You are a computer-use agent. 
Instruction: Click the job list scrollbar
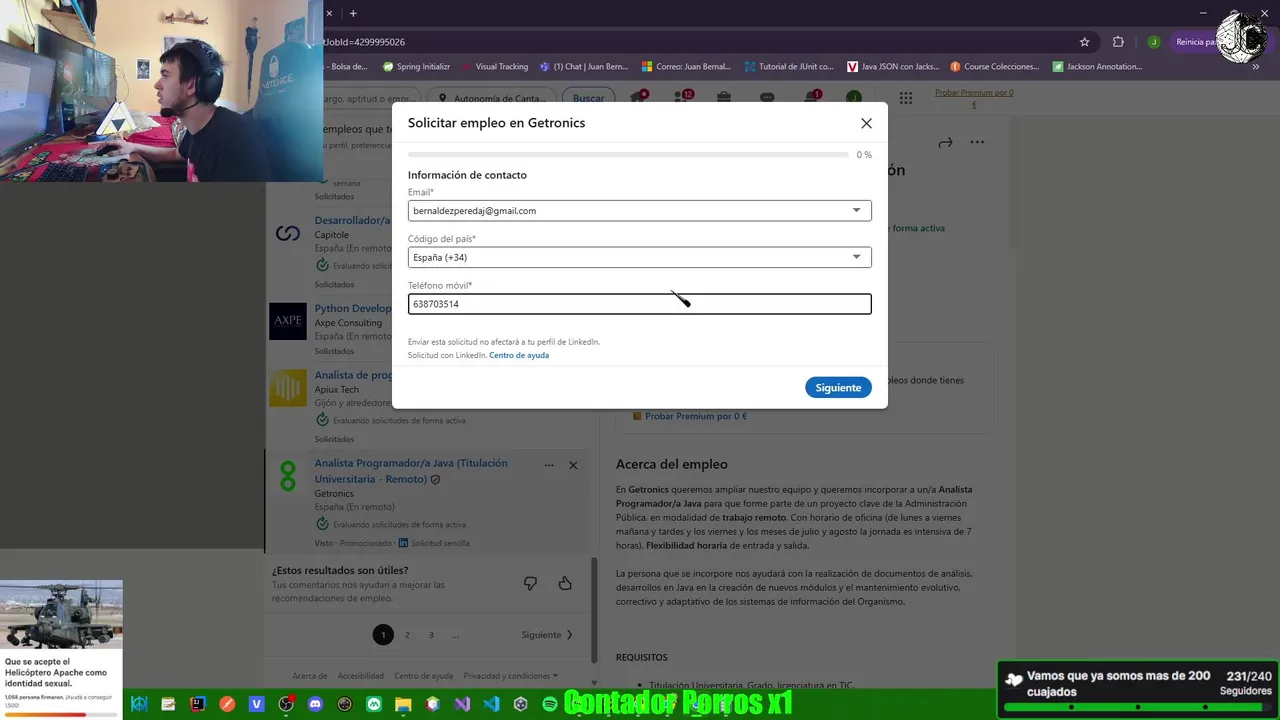click(595, 610)
